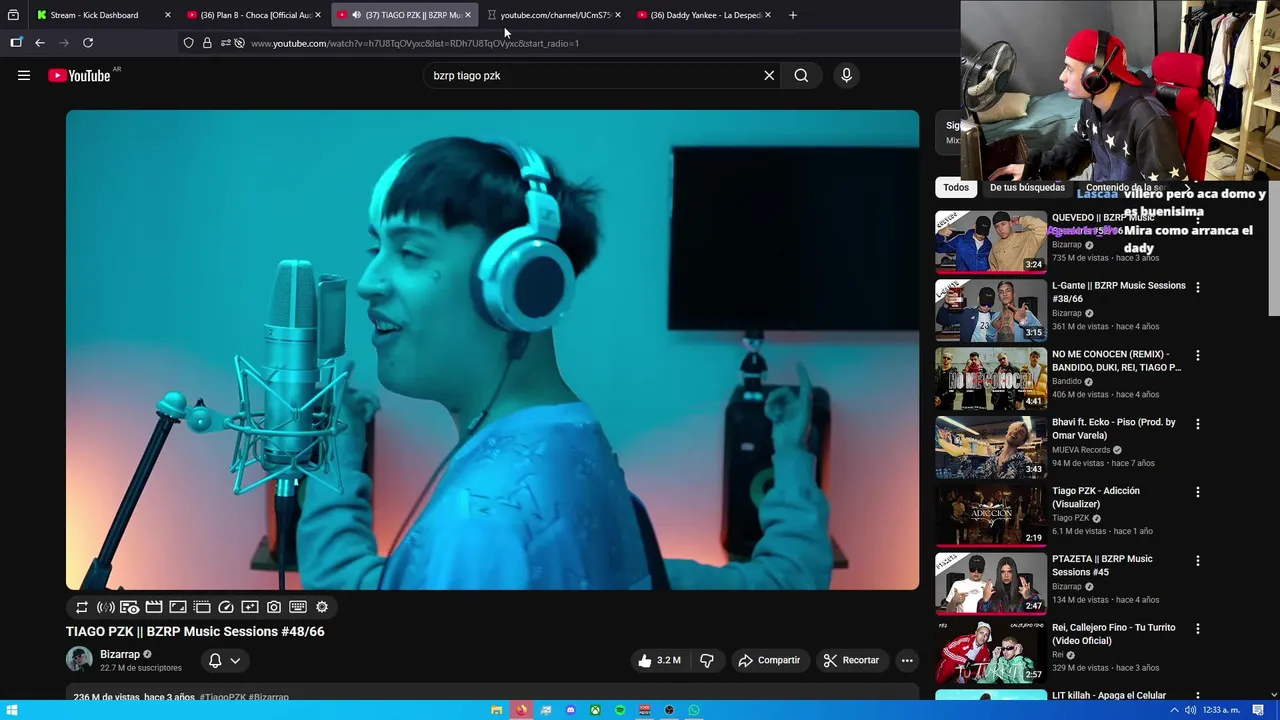
Task: Click the Recortar clip button
Action: pyautogui.click(x=851, y=660)
